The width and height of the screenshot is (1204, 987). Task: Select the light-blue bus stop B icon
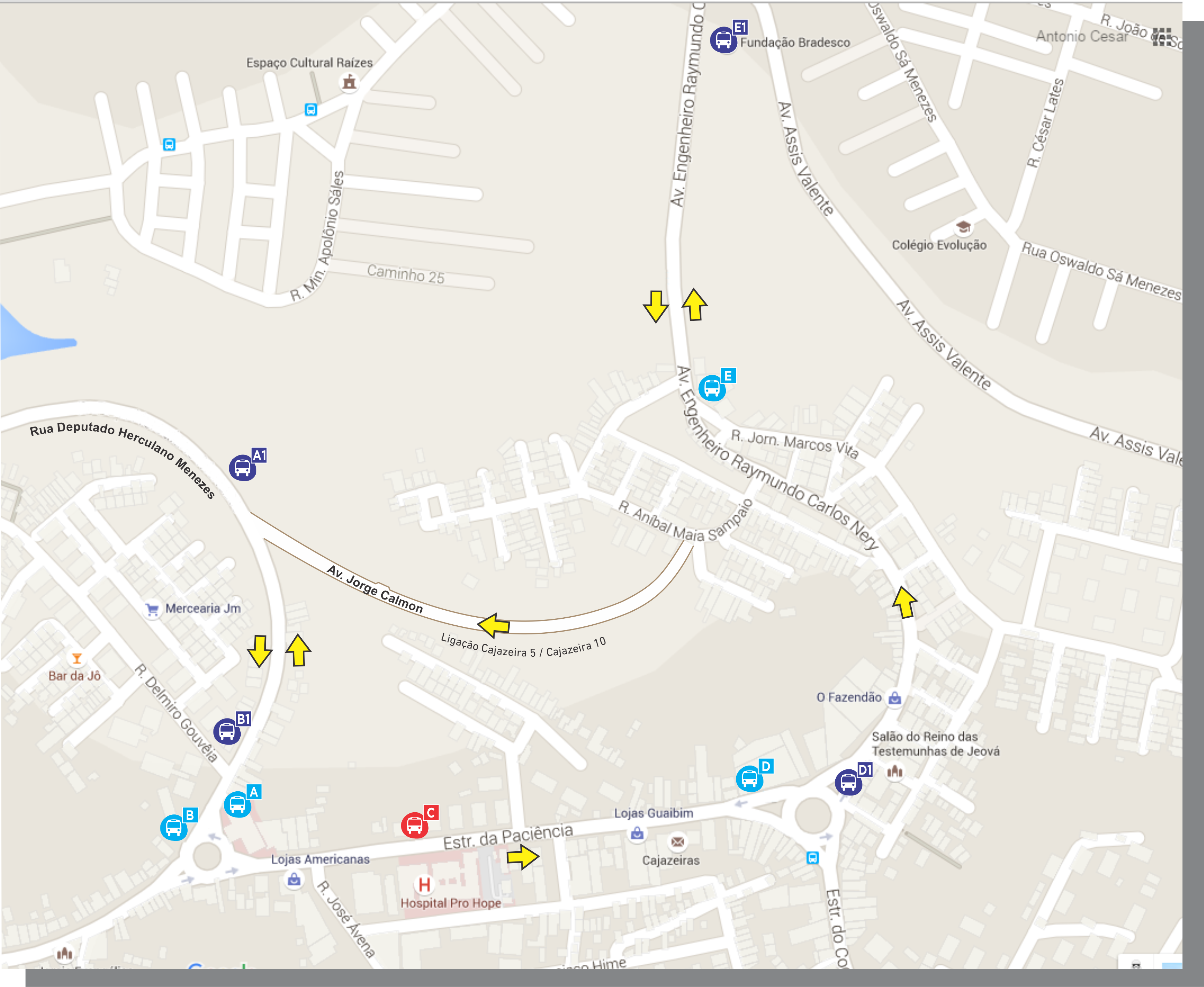(174, 827)
